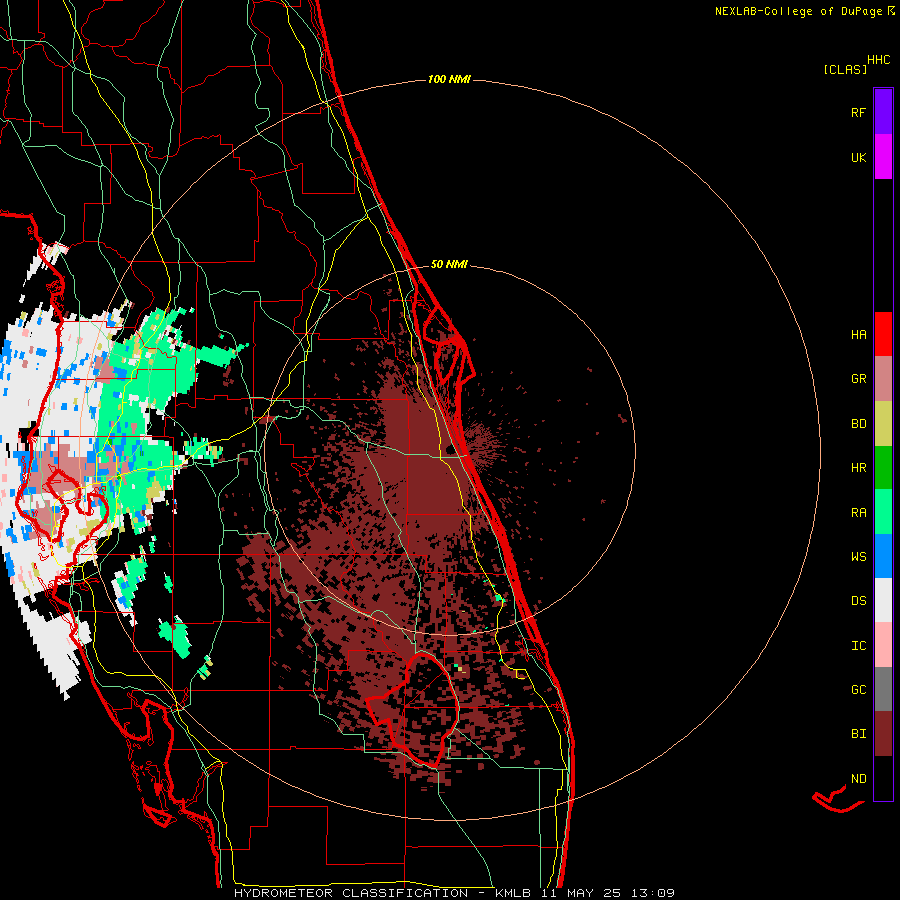Click the [CLAS] units label

click(x=845, y=69)
